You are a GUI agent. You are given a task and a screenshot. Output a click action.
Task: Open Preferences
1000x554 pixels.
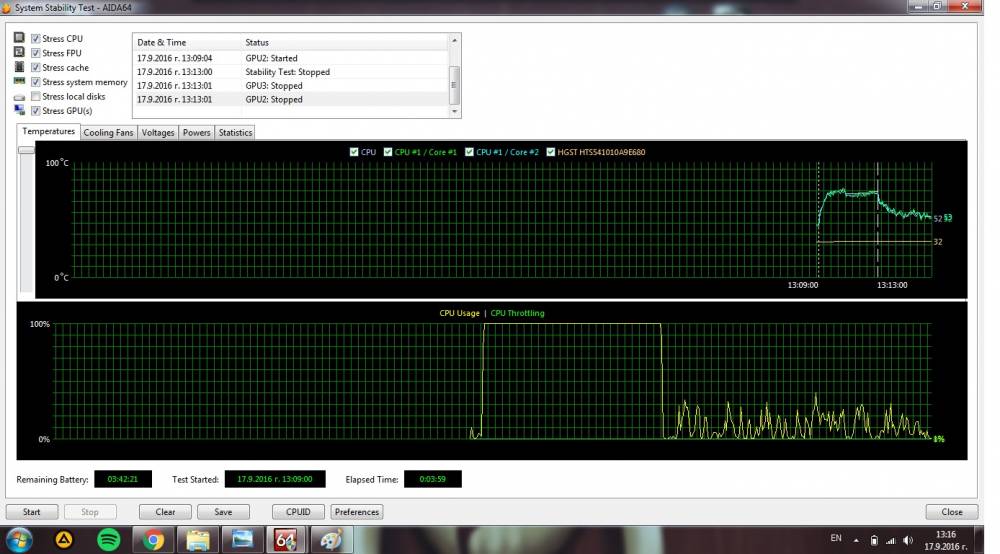pos(357,512)
